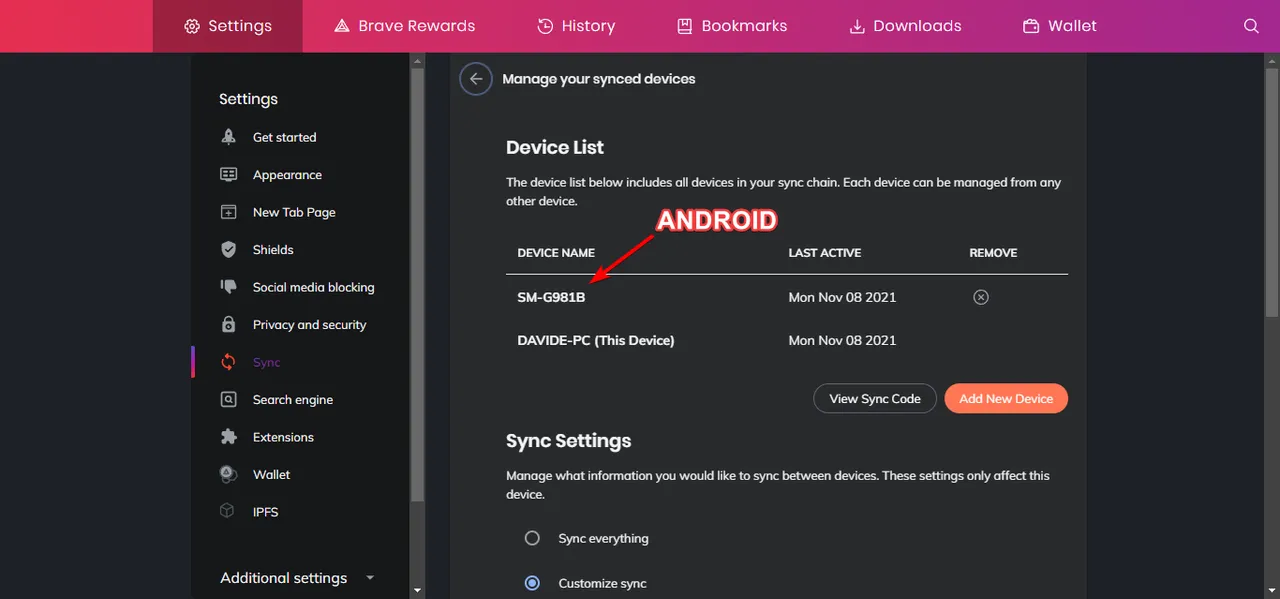This screenshot has height=599, width=1280.
Task: Click the Sync arrows icon in sidebar
Action: tap(228, 362)
